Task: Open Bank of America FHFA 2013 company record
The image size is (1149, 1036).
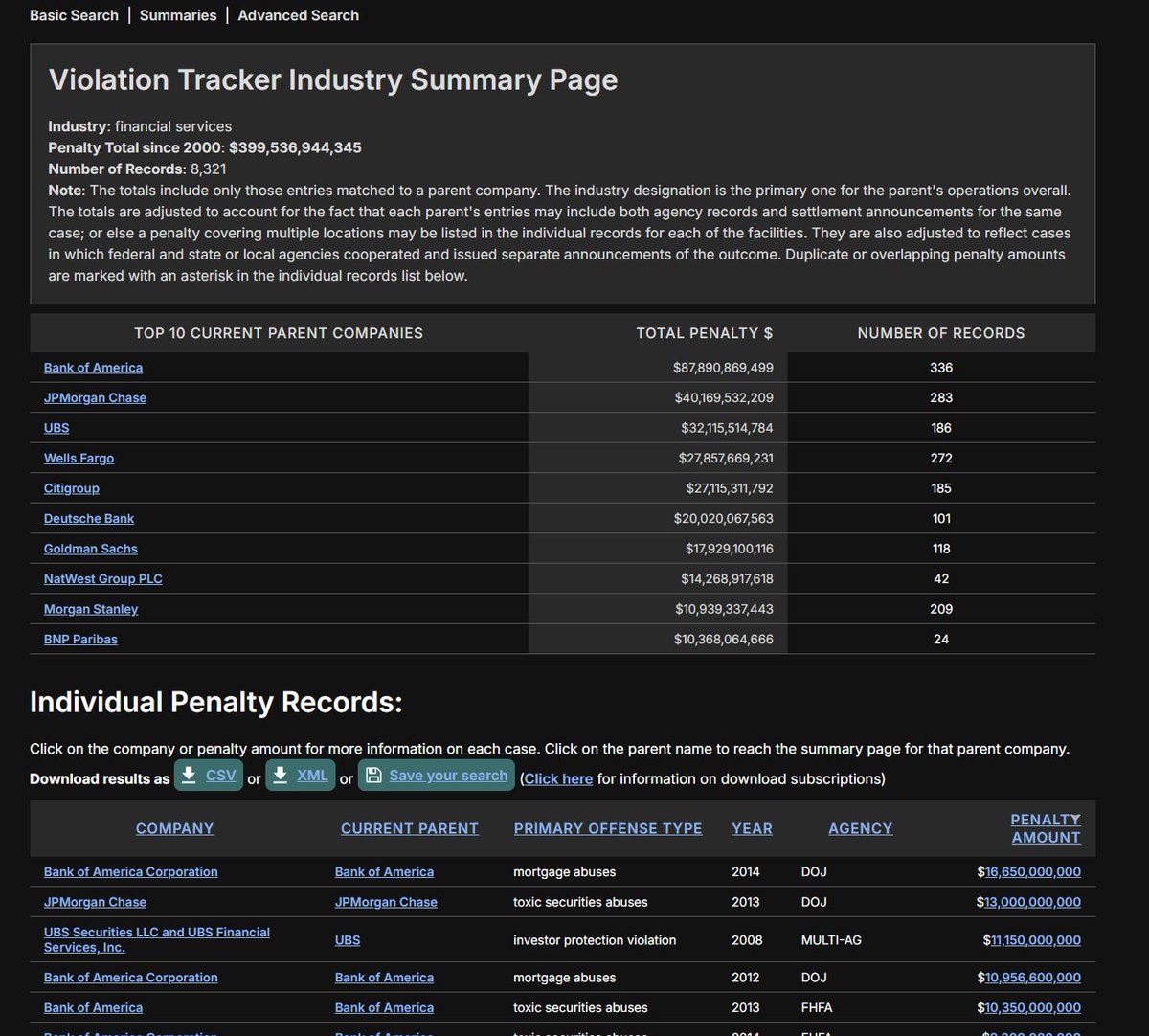Action: [93, 1007]
